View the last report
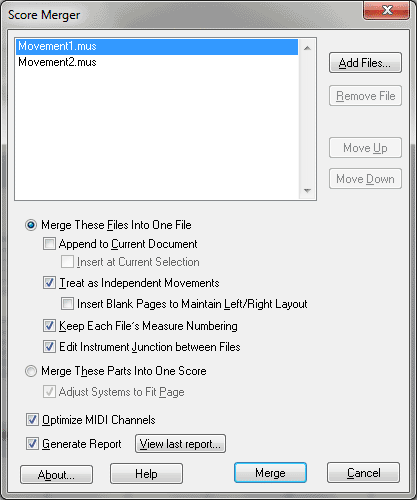 tap(180, 444)
